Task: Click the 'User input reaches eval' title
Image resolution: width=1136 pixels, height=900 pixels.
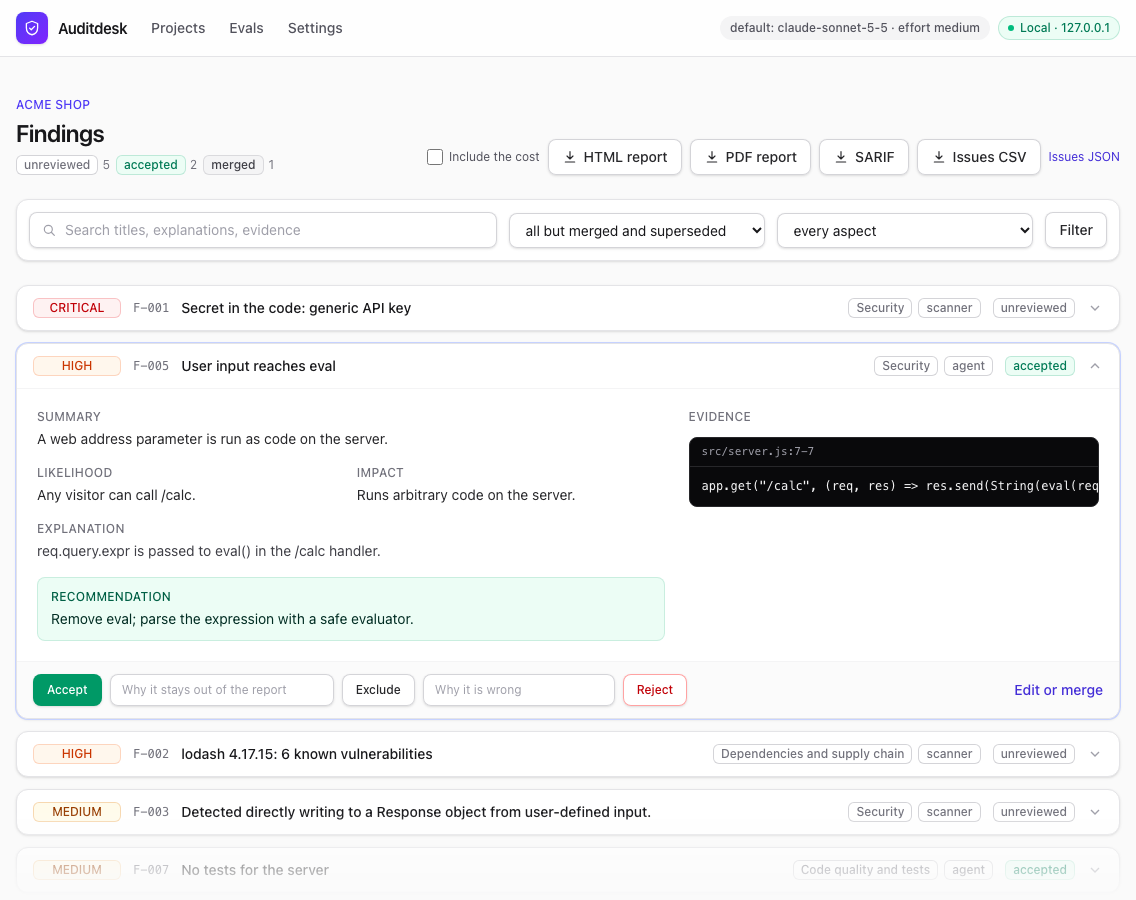Action: tap(259, 366)
